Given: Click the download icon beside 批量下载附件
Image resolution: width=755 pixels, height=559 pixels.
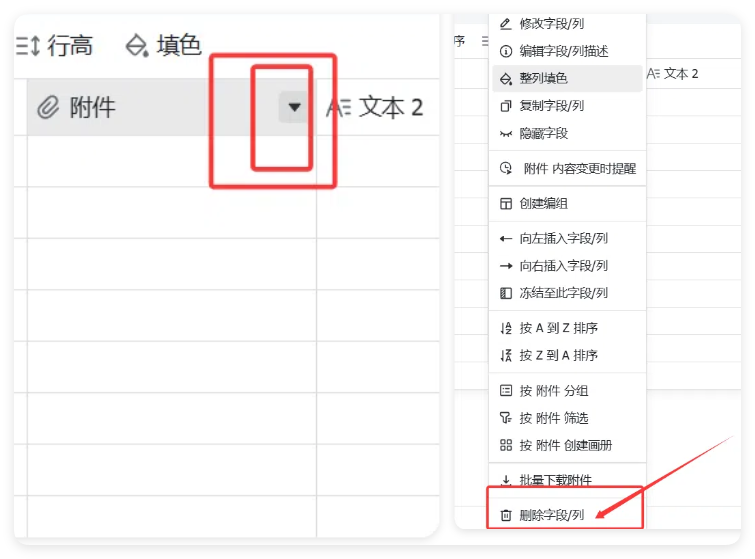Looking at the screenshot, I should click(506, 480).
